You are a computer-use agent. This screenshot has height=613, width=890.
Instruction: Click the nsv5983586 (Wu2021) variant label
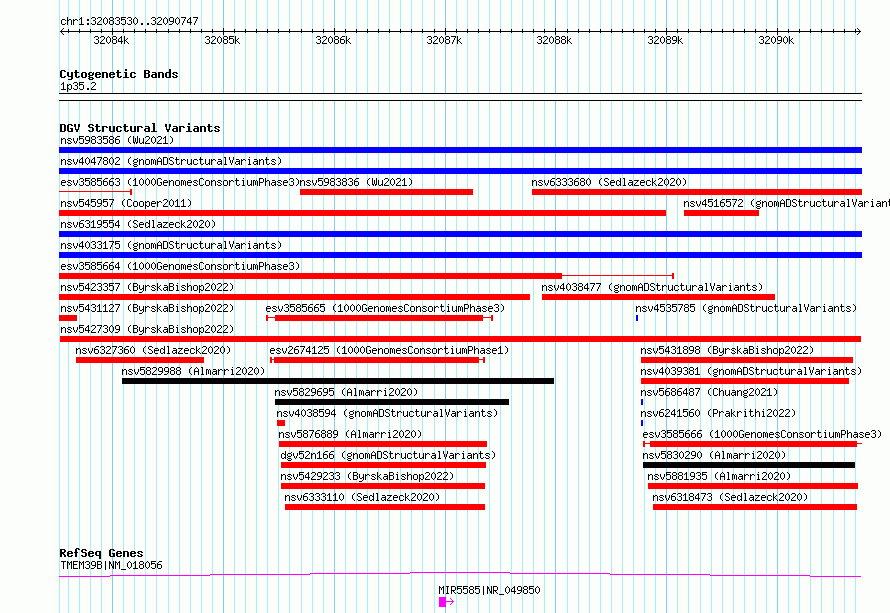[x=117, y=140]
